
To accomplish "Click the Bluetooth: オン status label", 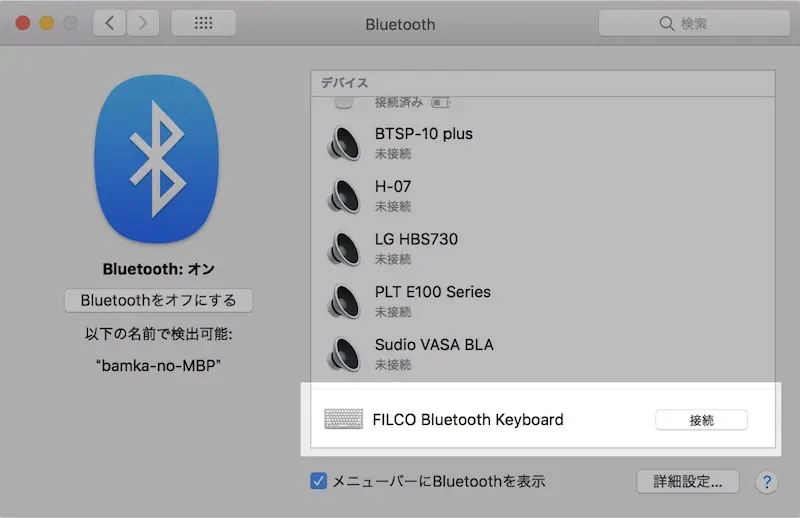I will [159, 269].
